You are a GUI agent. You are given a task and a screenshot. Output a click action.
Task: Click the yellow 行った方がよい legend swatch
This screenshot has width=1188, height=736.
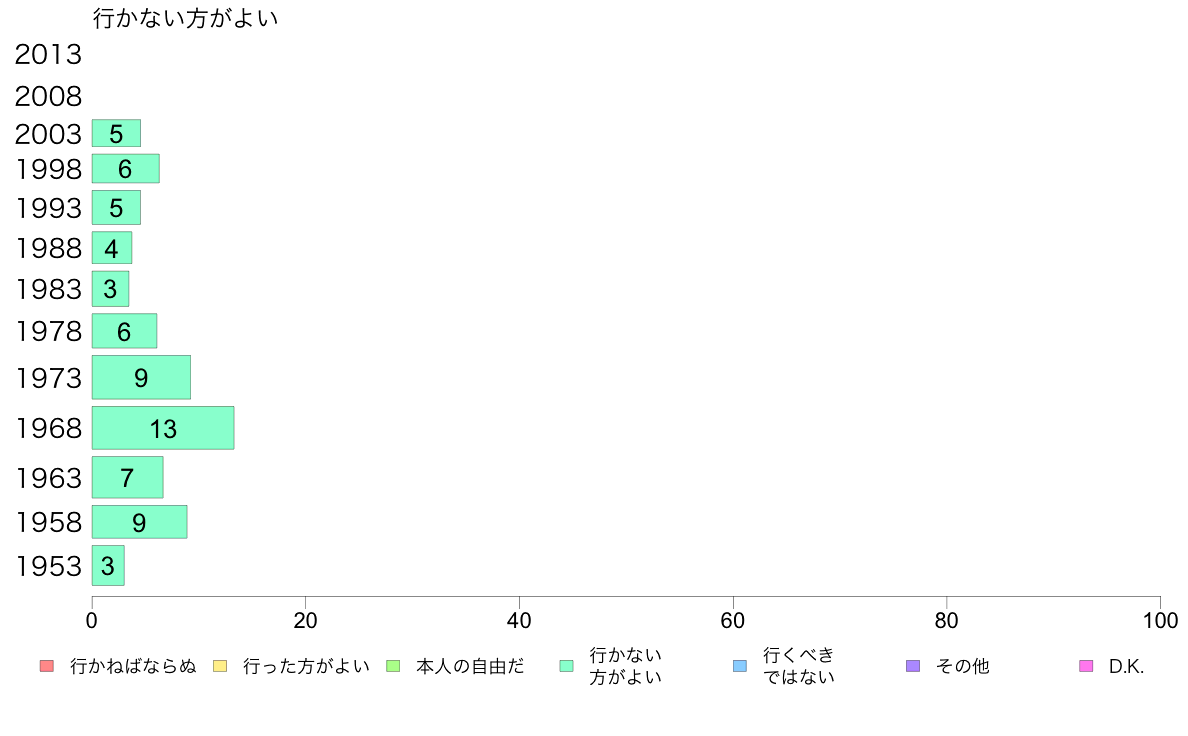220,666
